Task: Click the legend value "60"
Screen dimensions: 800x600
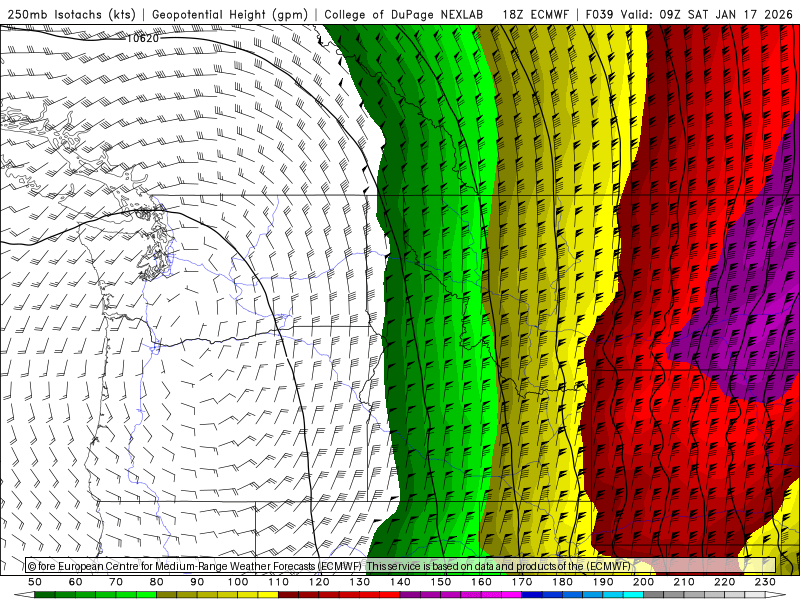Action: click(x=76, y=582)
